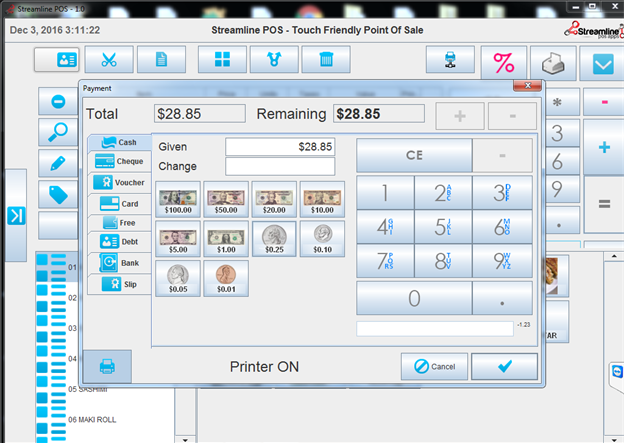Open the blue chevron down icon

point(603,63)
